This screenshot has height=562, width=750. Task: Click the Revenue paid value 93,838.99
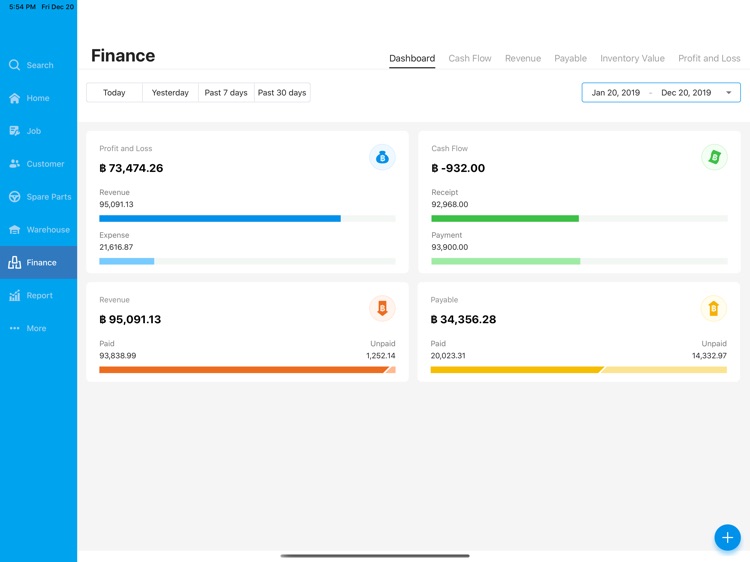click(118, 356)
